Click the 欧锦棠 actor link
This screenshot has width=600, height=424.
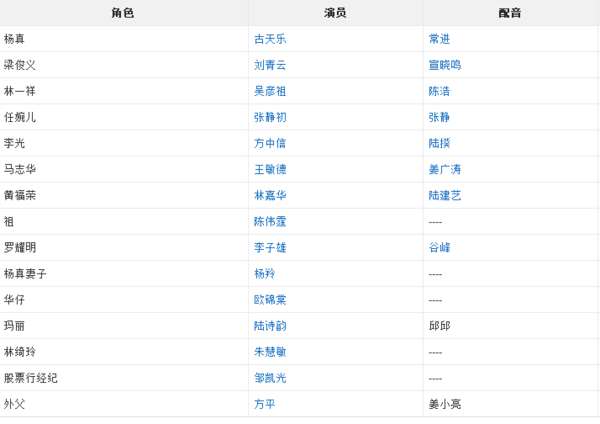click(270, 300)
